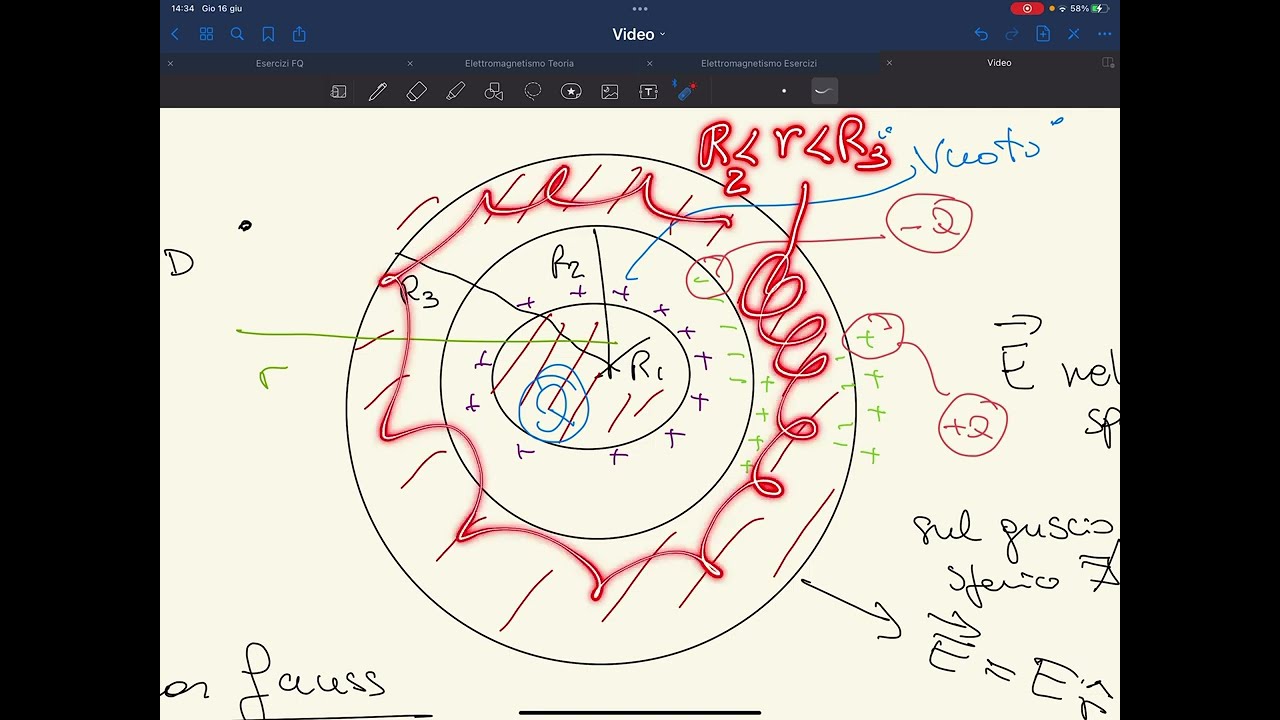Choose the trail laser pointer style
This screenshot has height=720, width=1280.
click(x=824, y=91)
